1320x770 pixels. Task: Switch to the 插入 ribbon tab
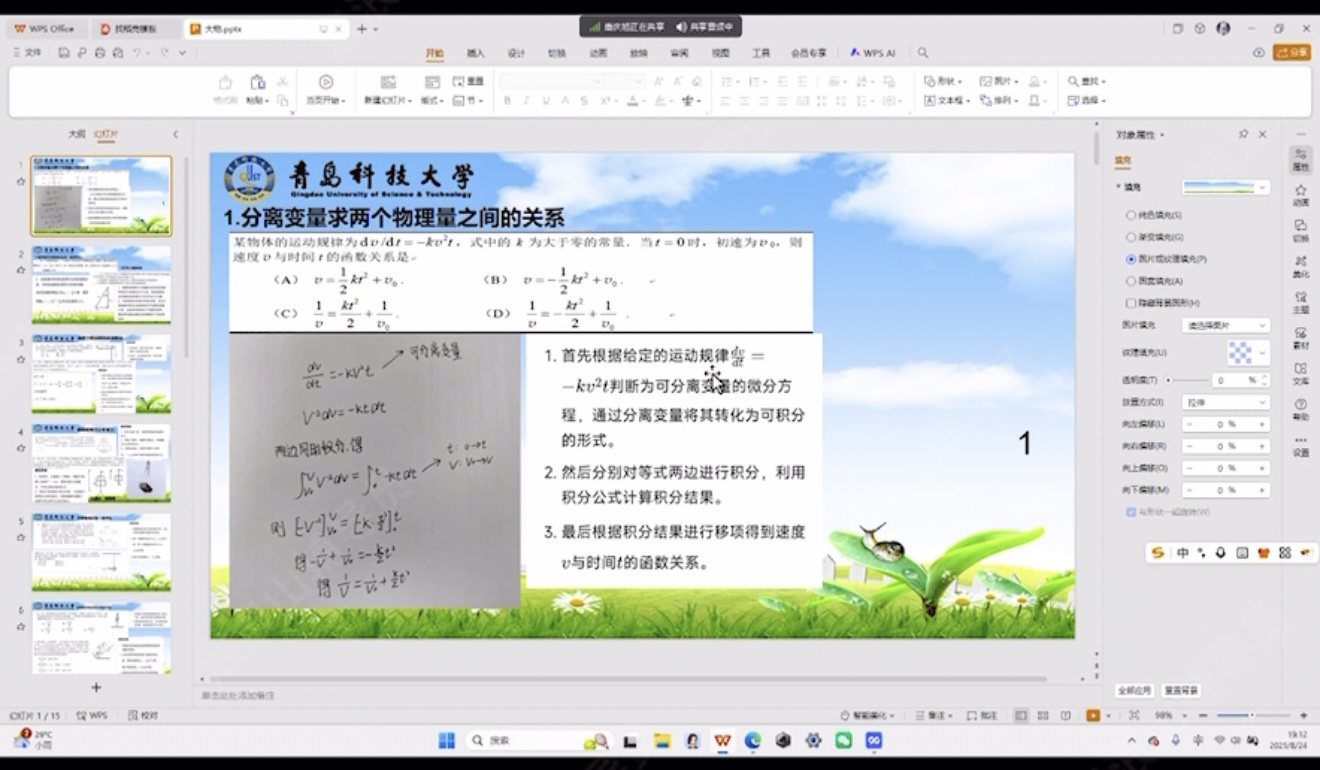click(476, 53)
